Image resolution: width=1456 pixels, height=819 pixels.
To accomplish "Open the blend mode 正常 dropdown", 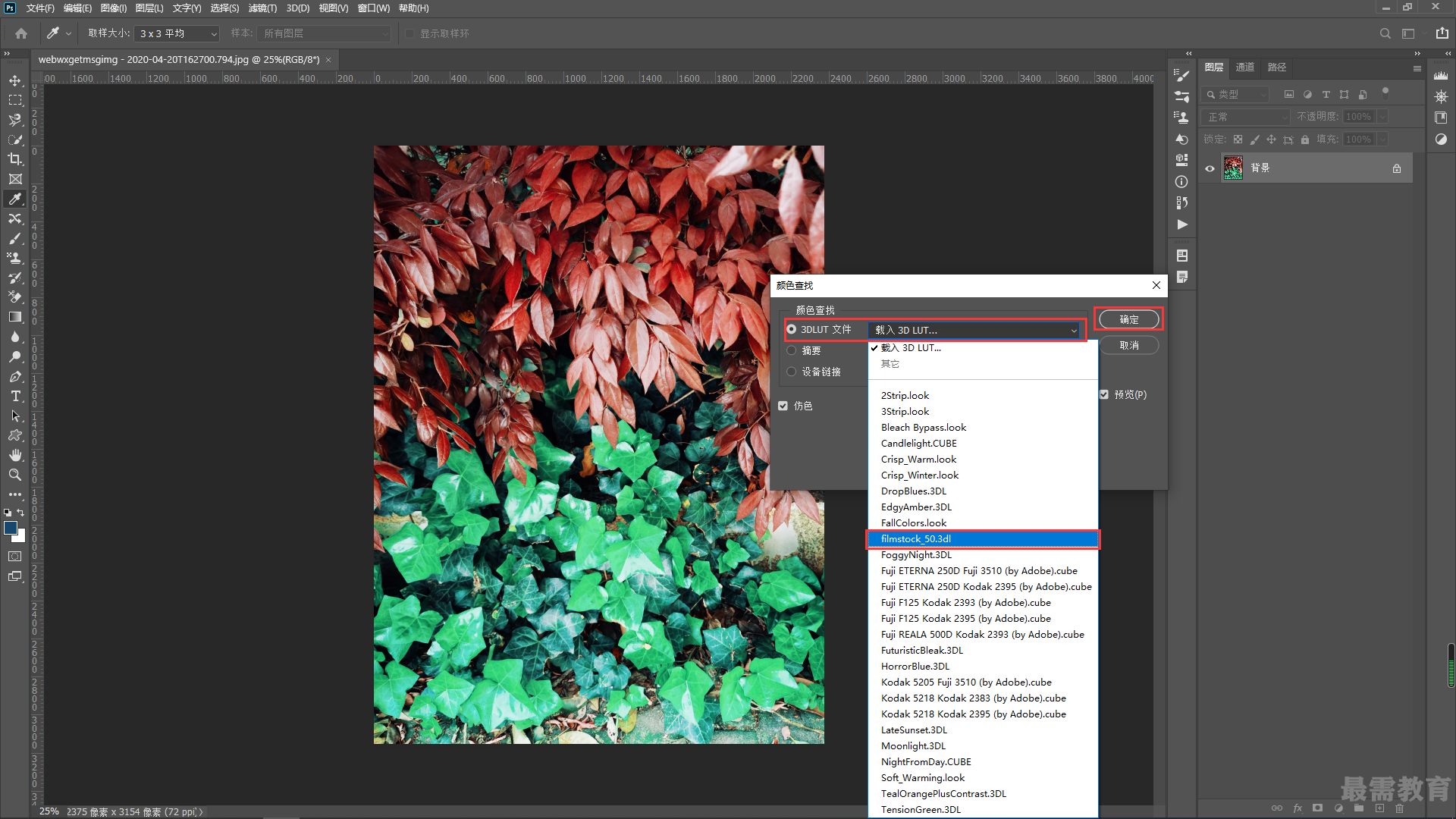I will click(x=1246, y=117).
